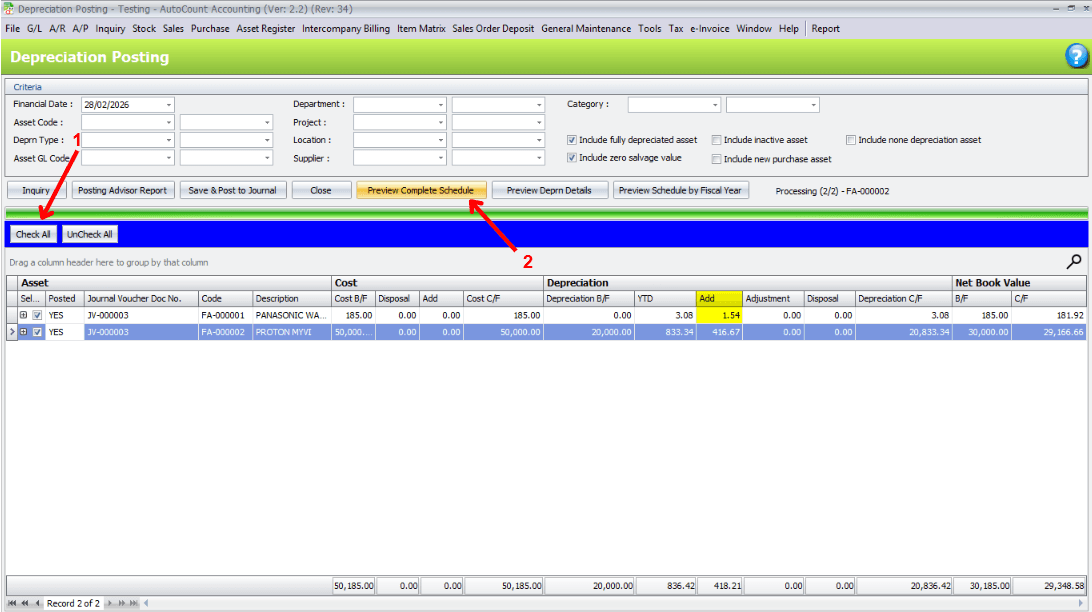Jump to first record using navigator icon
This screenshot has width=1092, height=612.
pos(12,603)
